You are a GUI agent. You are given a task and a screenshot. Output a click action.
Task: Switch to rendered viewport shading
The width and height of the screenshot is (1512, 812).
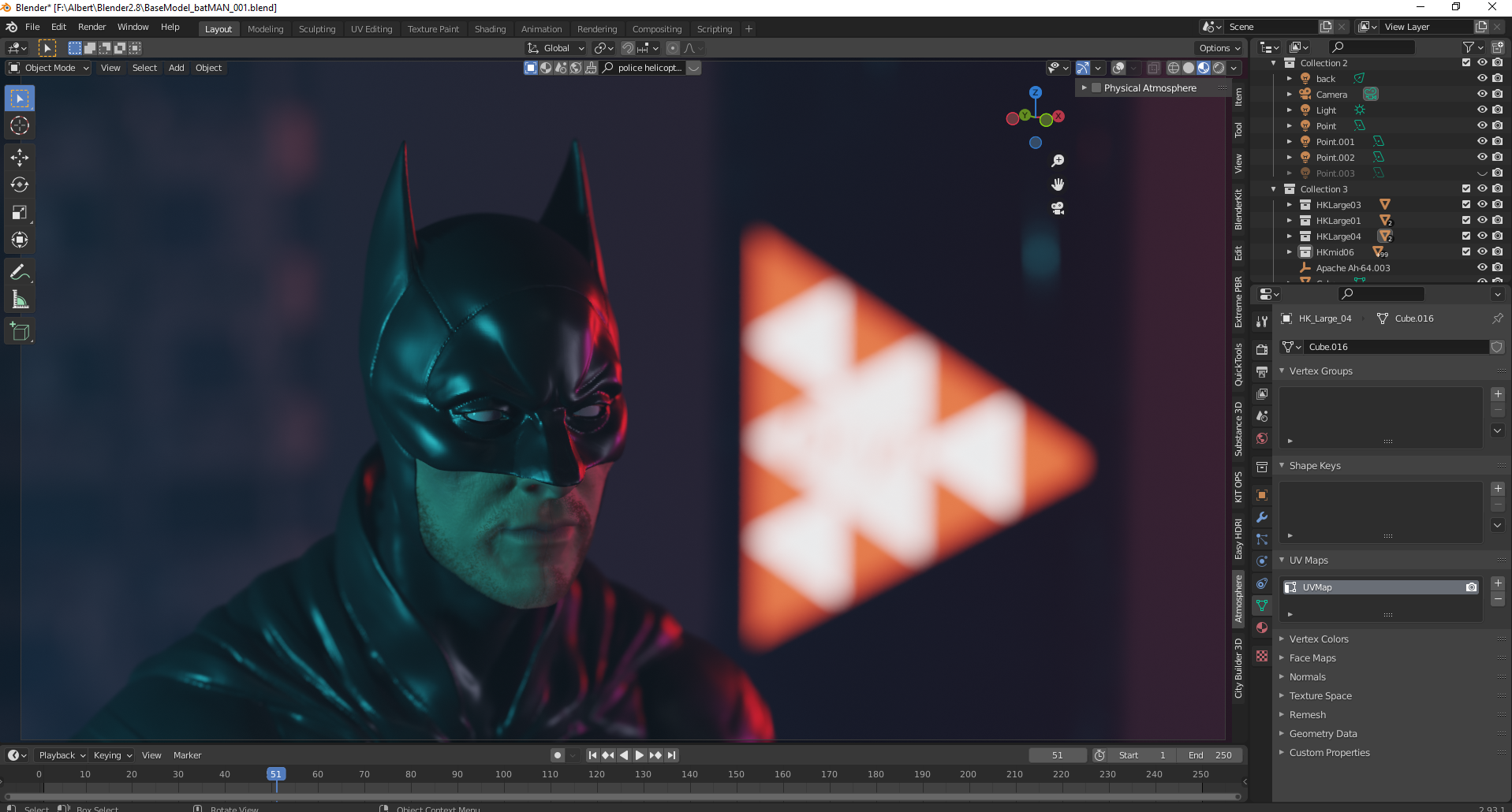[x=1219, y=68]
